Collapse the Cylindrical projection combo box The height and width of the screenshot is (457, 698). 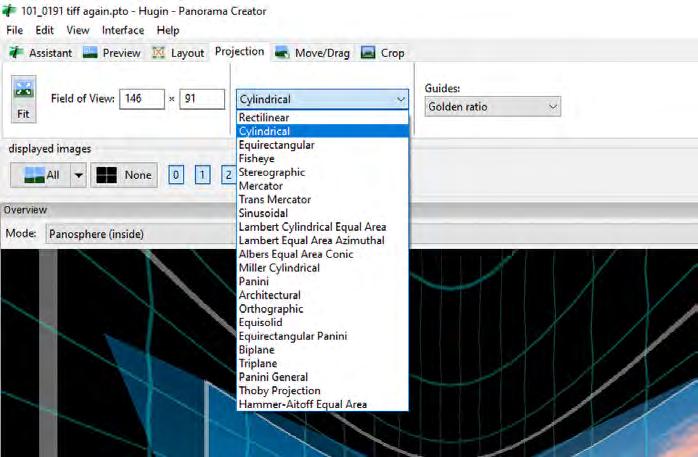pyautogui.click(x=322, y=99)
